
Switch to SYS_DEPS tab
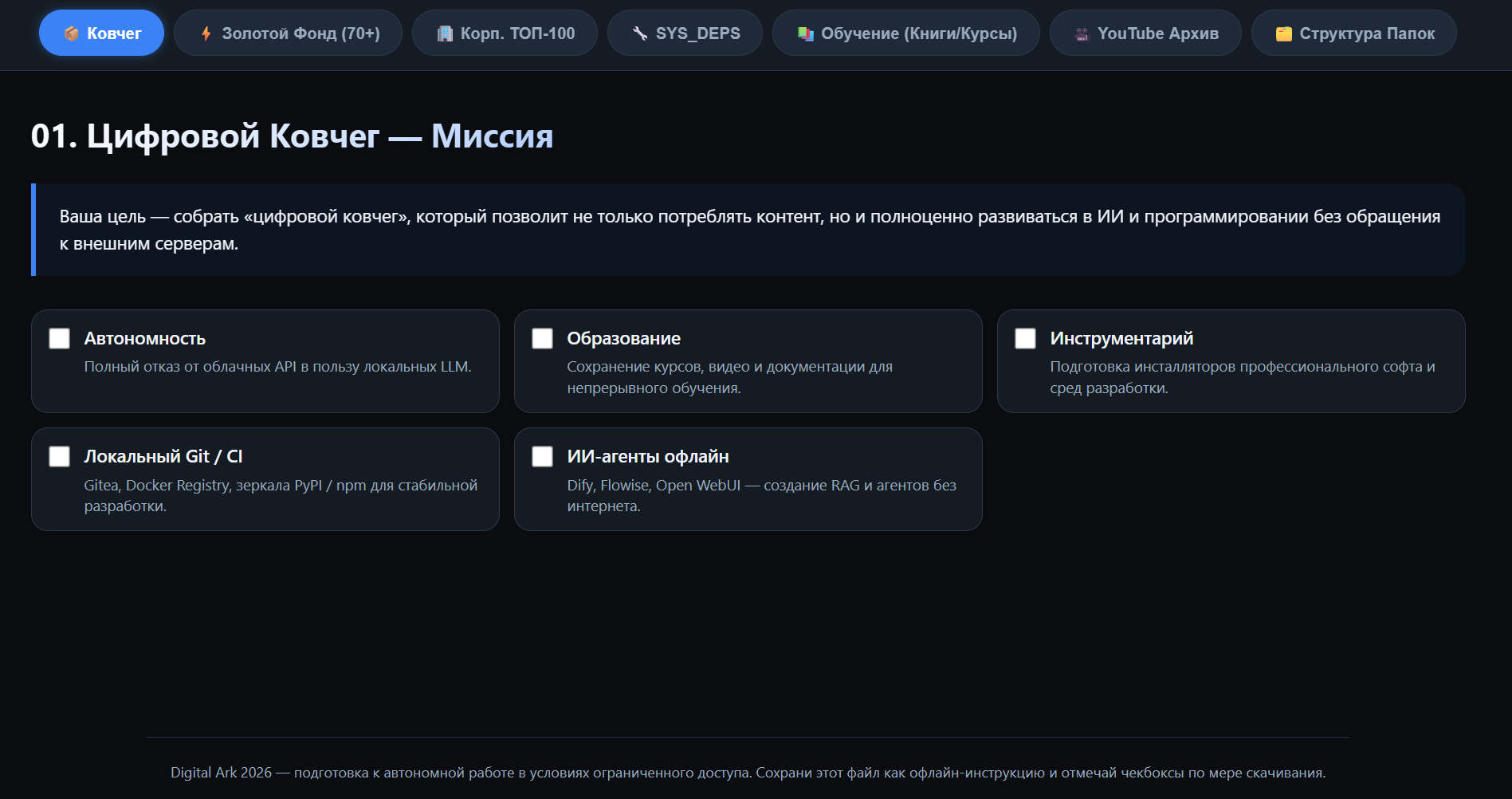coord(685,33)
